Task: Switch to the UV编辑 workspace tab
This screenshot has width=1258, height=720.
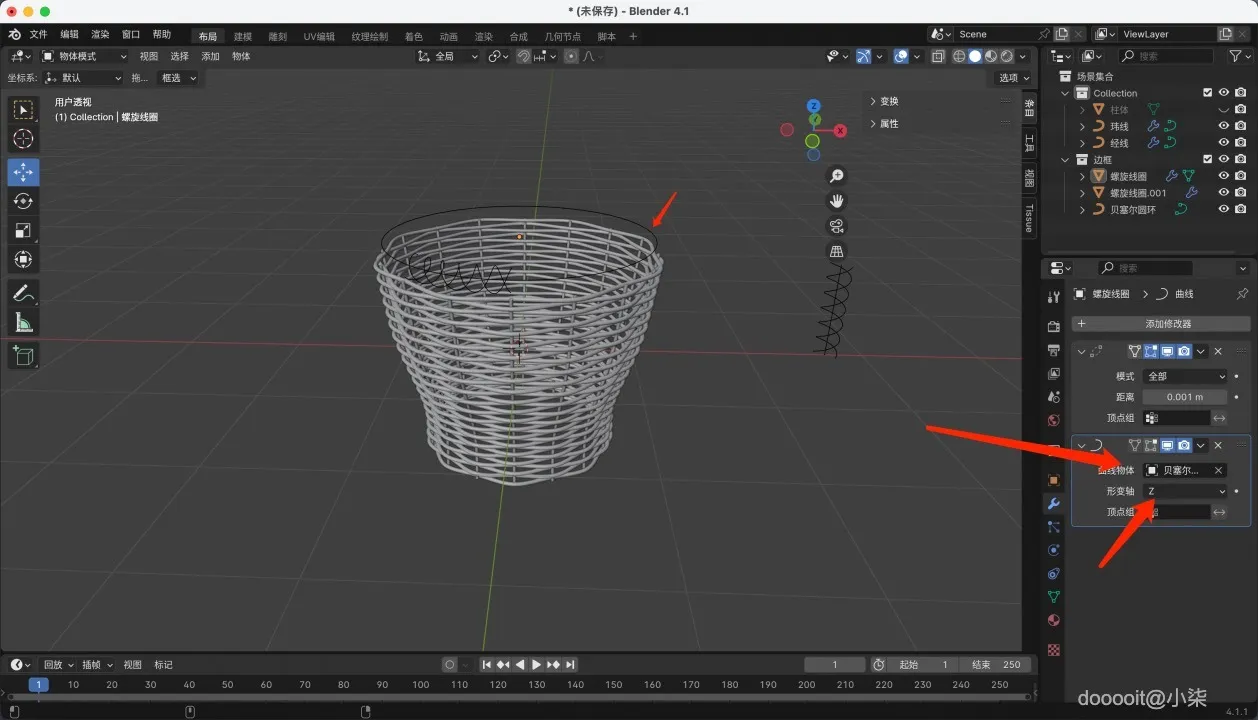Action: tap(319, 36)
